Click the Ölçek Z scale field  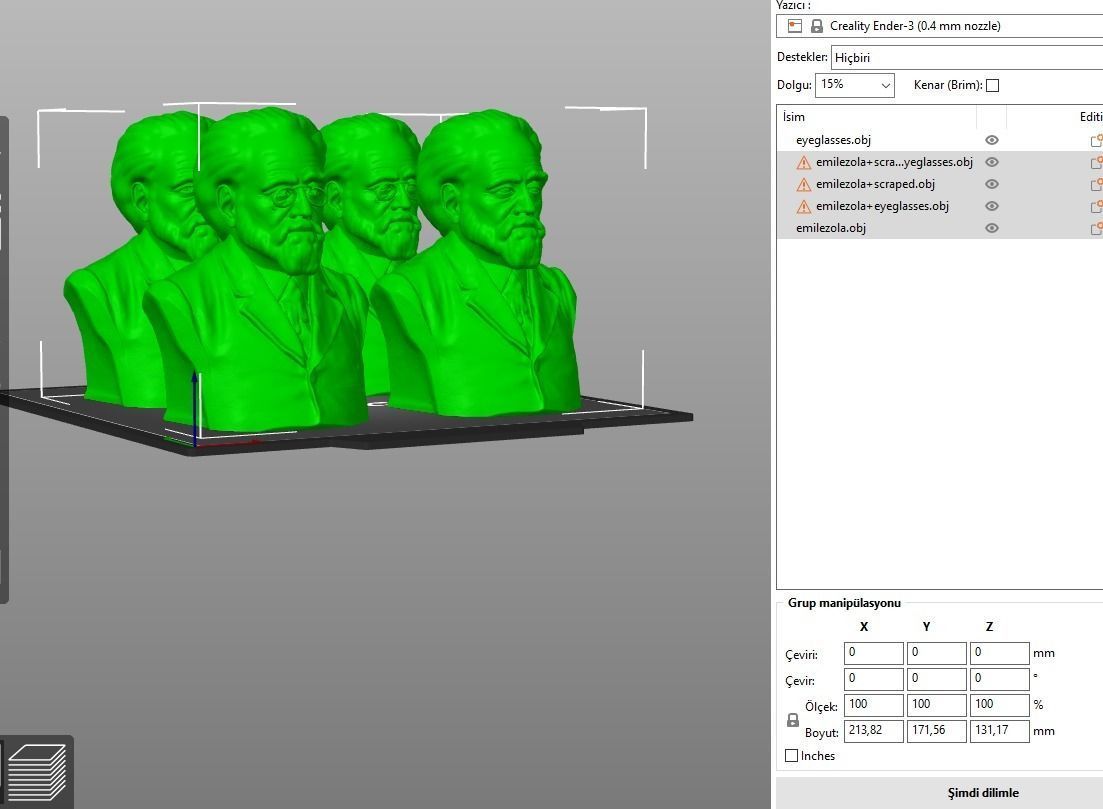1000,705
